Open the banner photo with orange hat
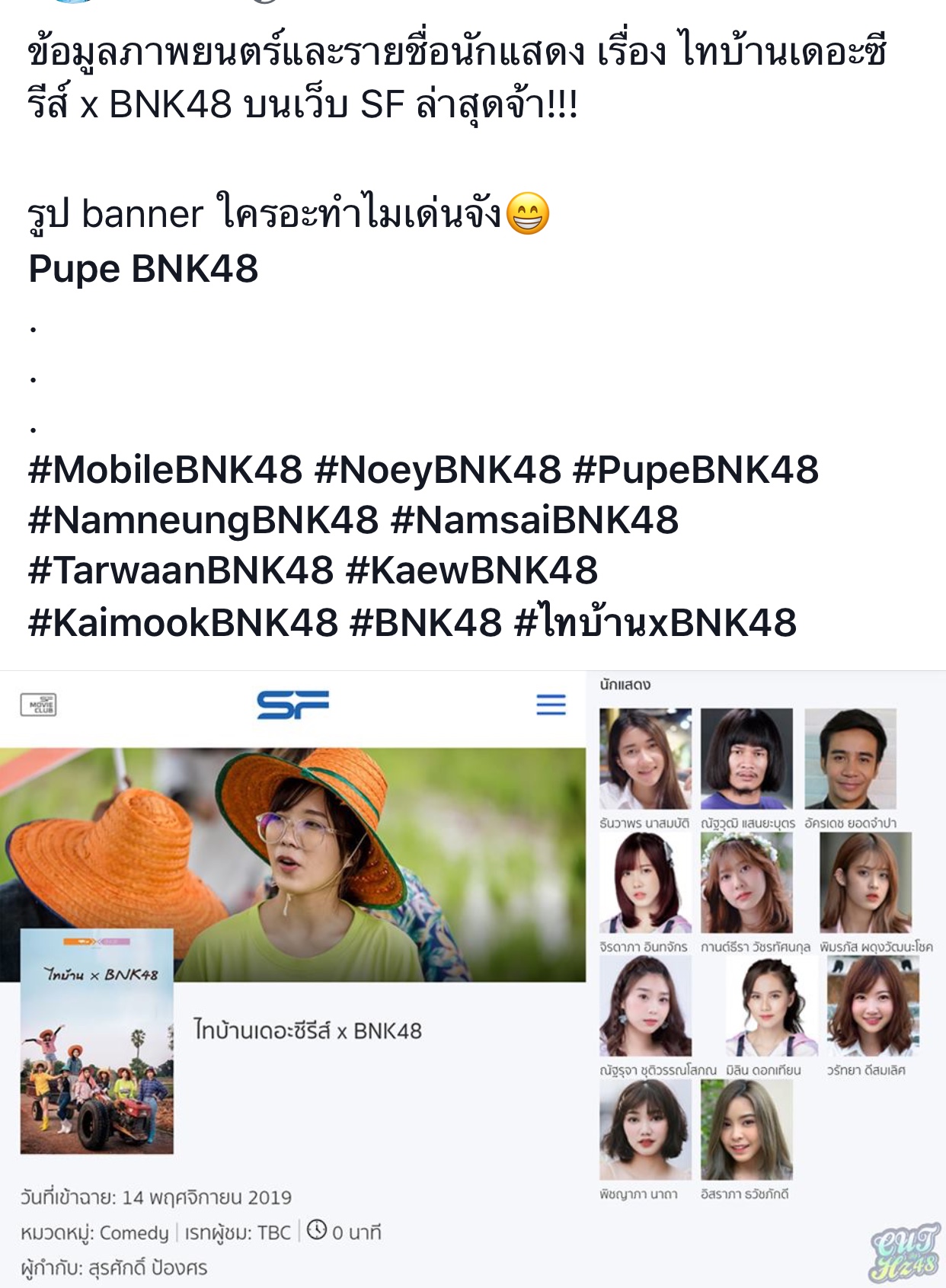The image size is (946, 1288). [x=293, y=864]
